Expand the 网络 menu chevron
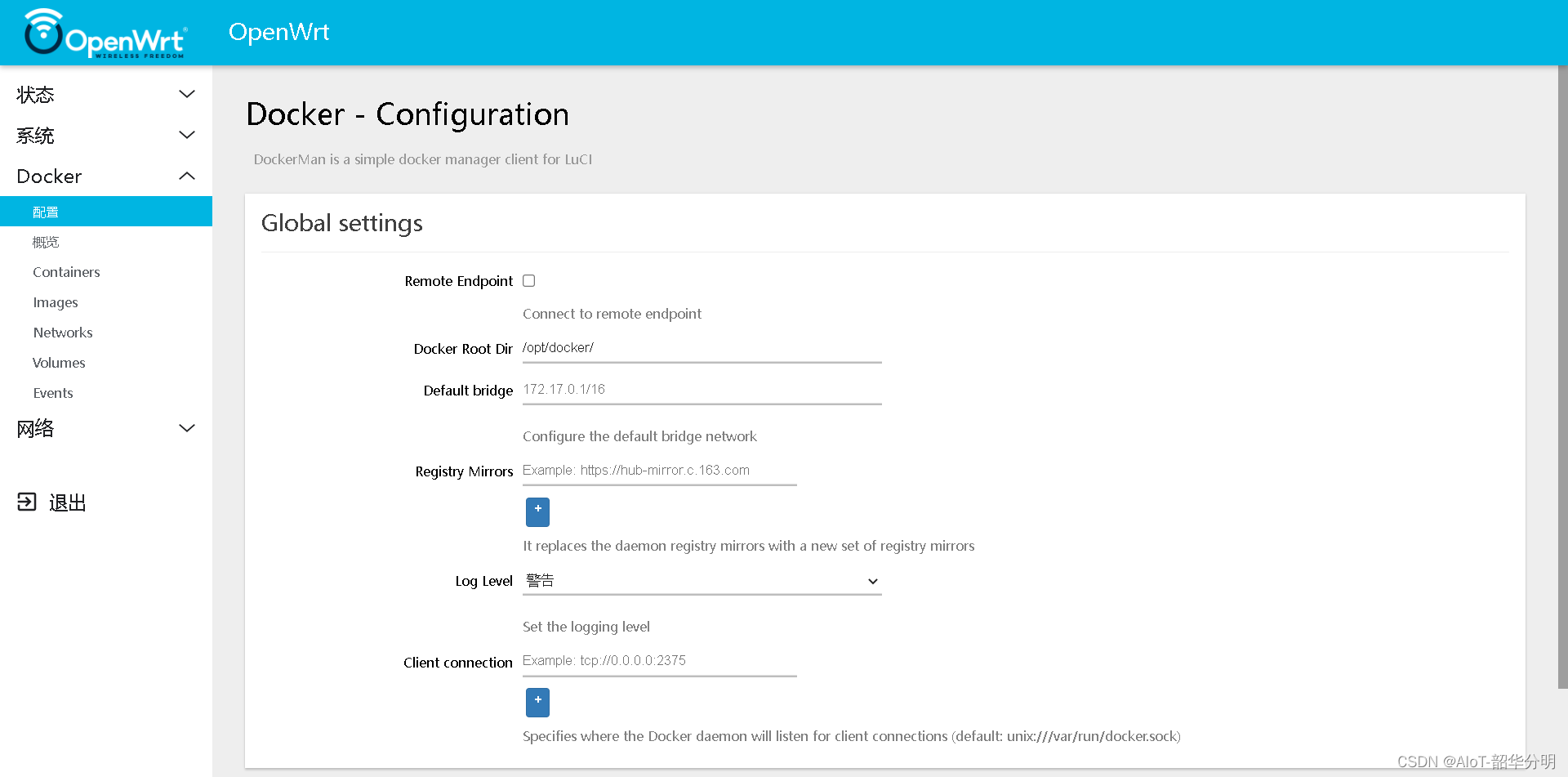Screen dimensions: 1568x777 click(x=187, y=428)
